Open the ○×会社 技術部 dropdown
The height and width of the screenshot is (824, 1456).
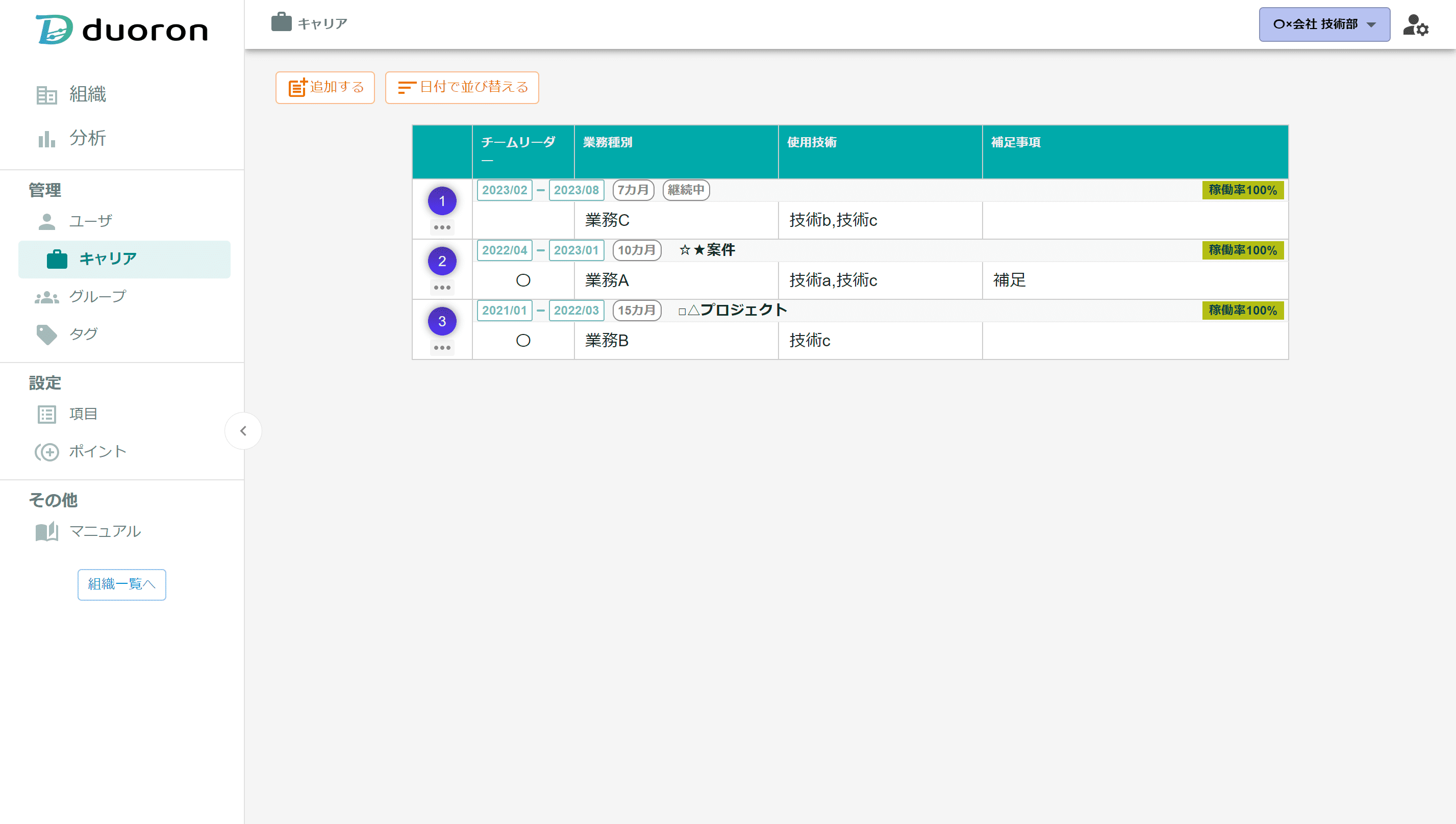[x=1324, y=24]
